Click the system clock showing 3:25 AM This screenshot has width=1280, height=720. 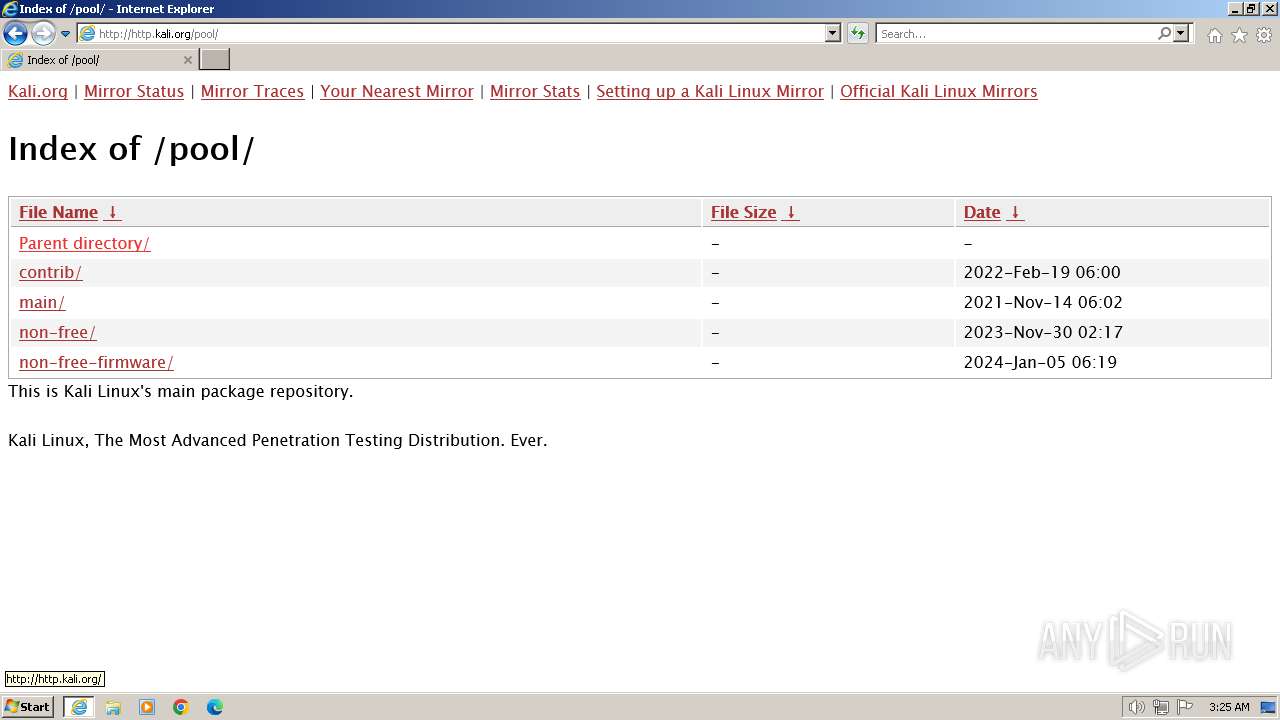click(1229, 707)
